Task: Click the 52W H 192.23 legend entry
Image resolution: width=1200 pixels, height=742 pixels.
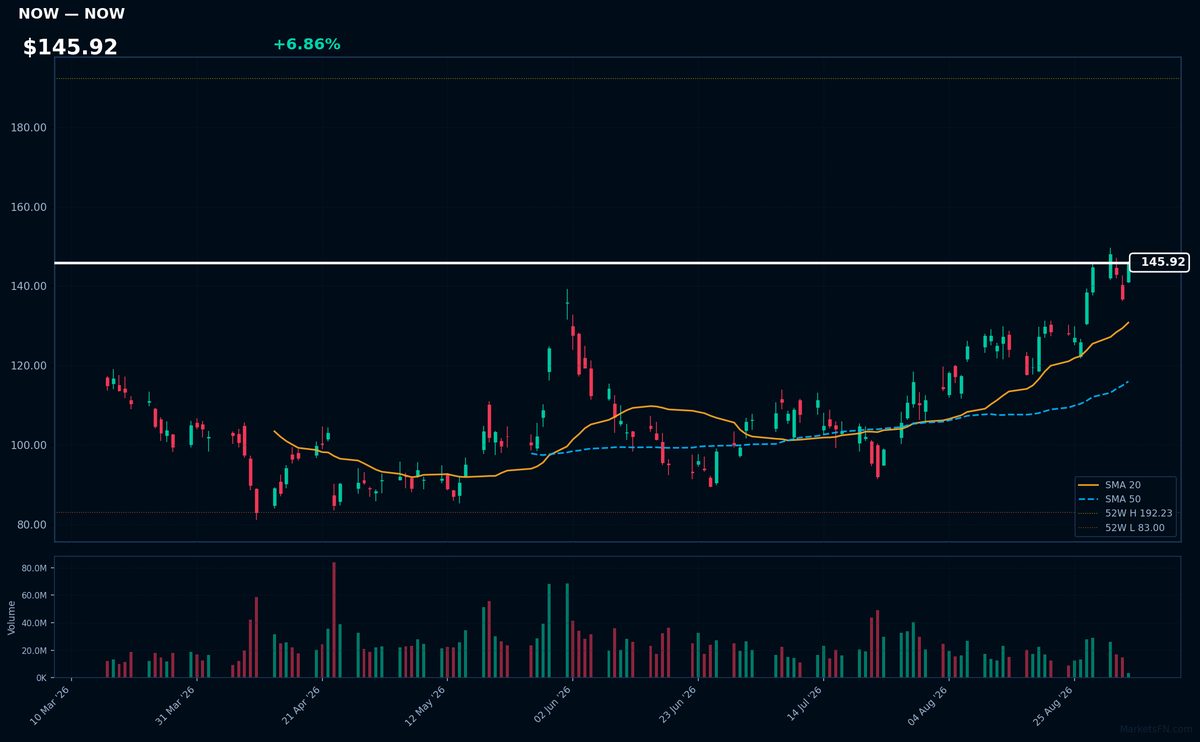Action: pos(1123,513)
